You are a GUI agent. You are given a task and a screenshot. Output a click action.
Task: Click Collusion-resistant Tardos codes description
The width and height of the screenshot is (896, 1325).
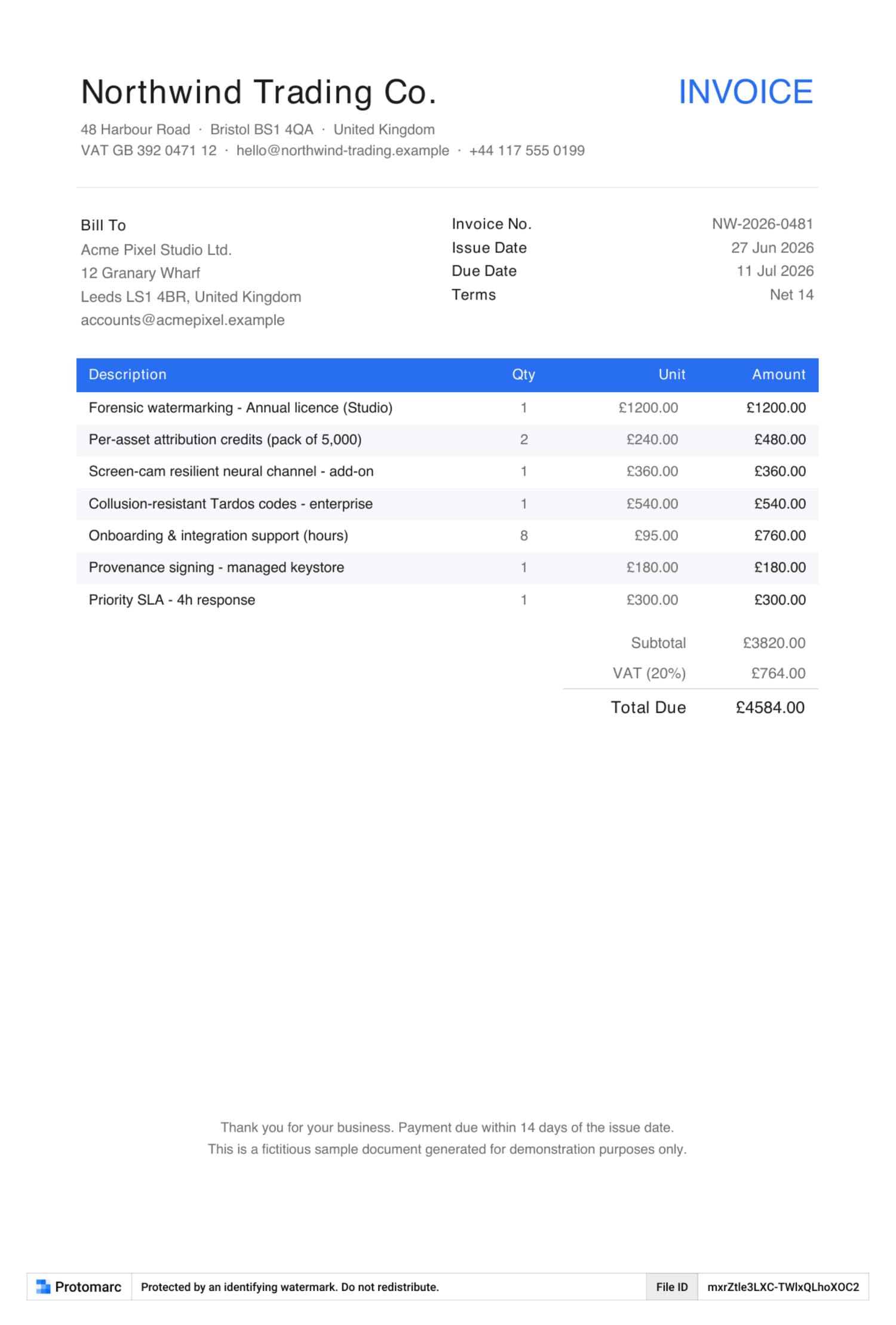[x=231, y=504]
